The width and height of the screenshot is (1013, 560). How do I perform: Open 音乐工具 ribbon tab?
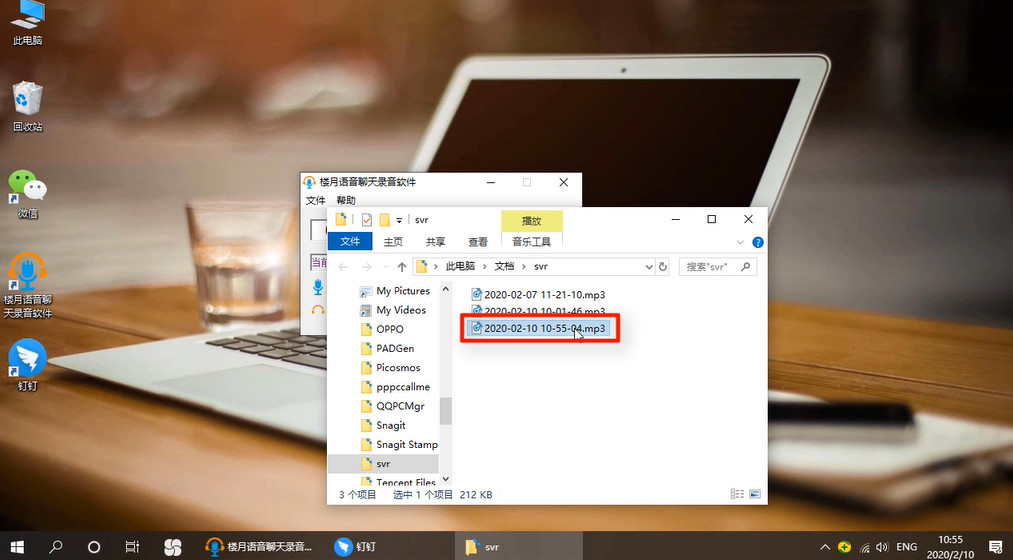coord(531,242)
